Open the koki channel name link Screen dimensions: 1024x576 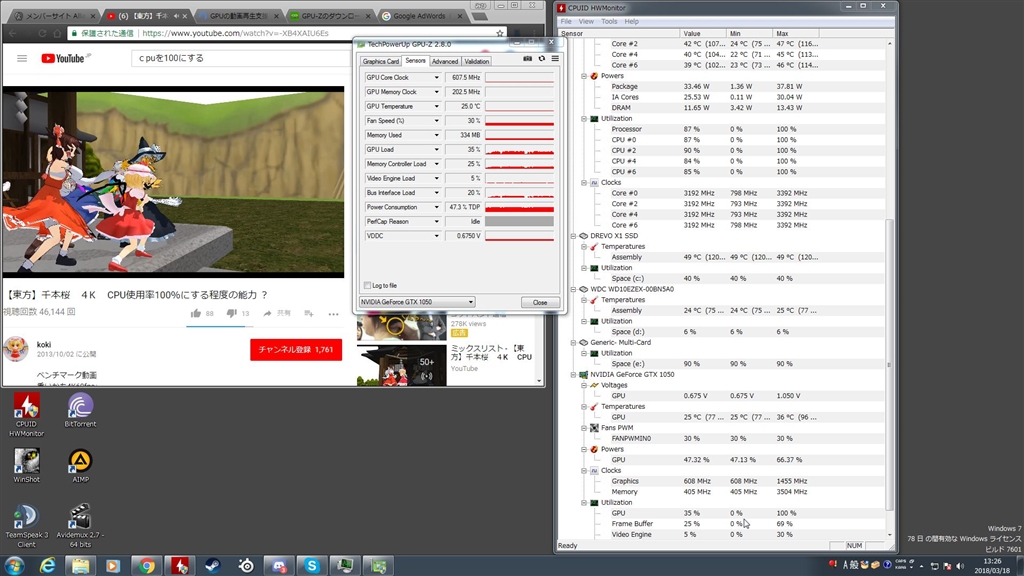pos(44,344)
